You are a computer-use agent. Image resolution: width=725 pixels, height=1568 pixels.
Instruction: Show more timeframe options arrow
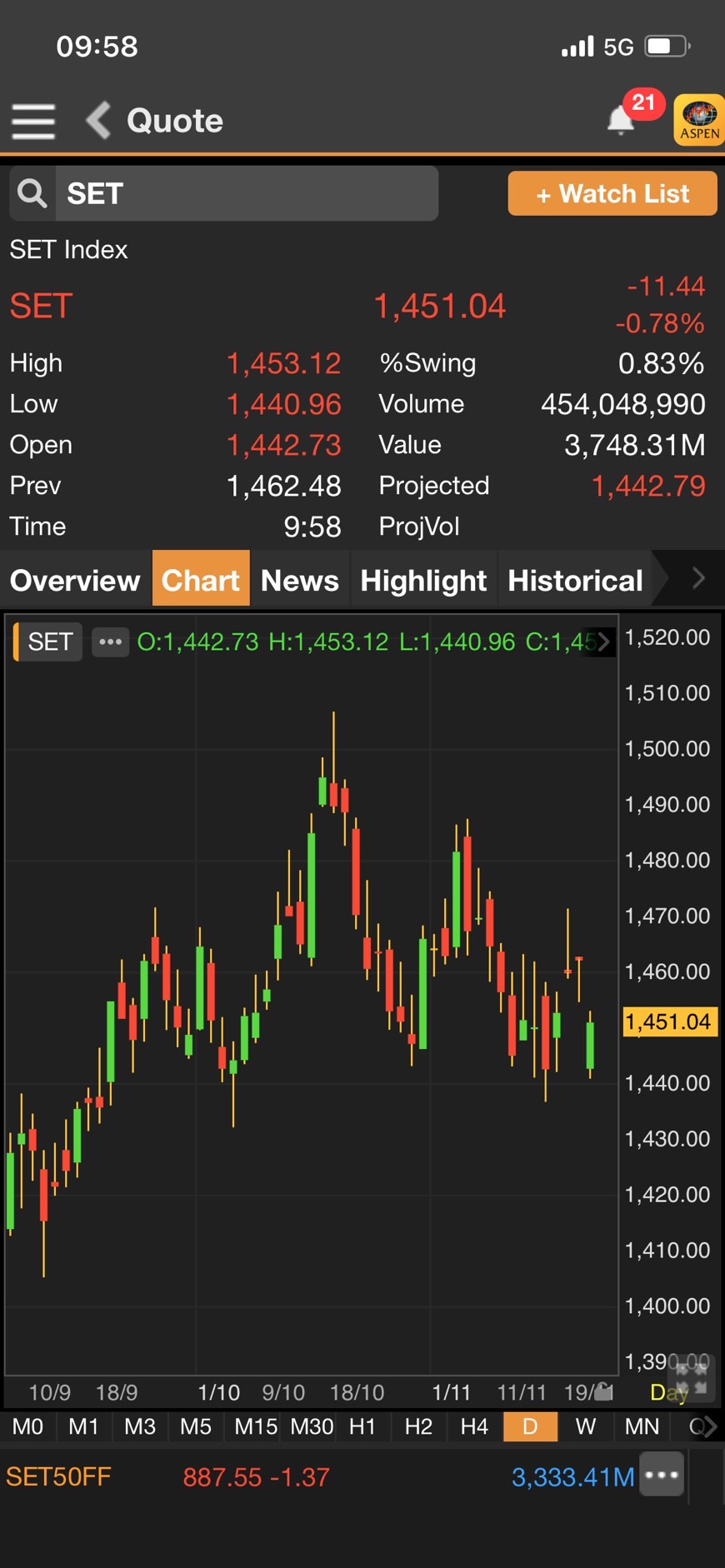pos(708,1427)
